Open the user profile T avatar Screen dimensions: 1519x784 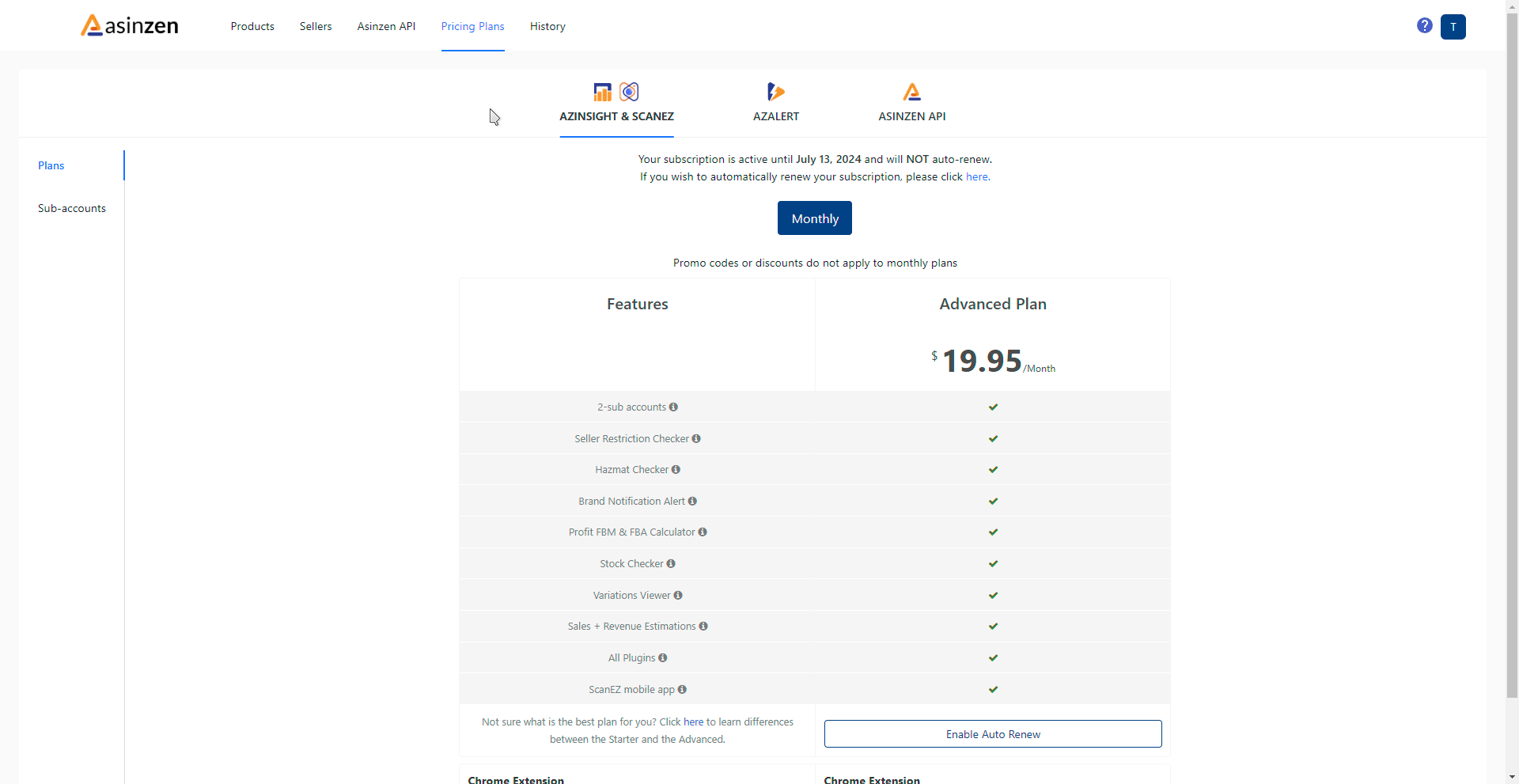click(x=1453, y=27)
